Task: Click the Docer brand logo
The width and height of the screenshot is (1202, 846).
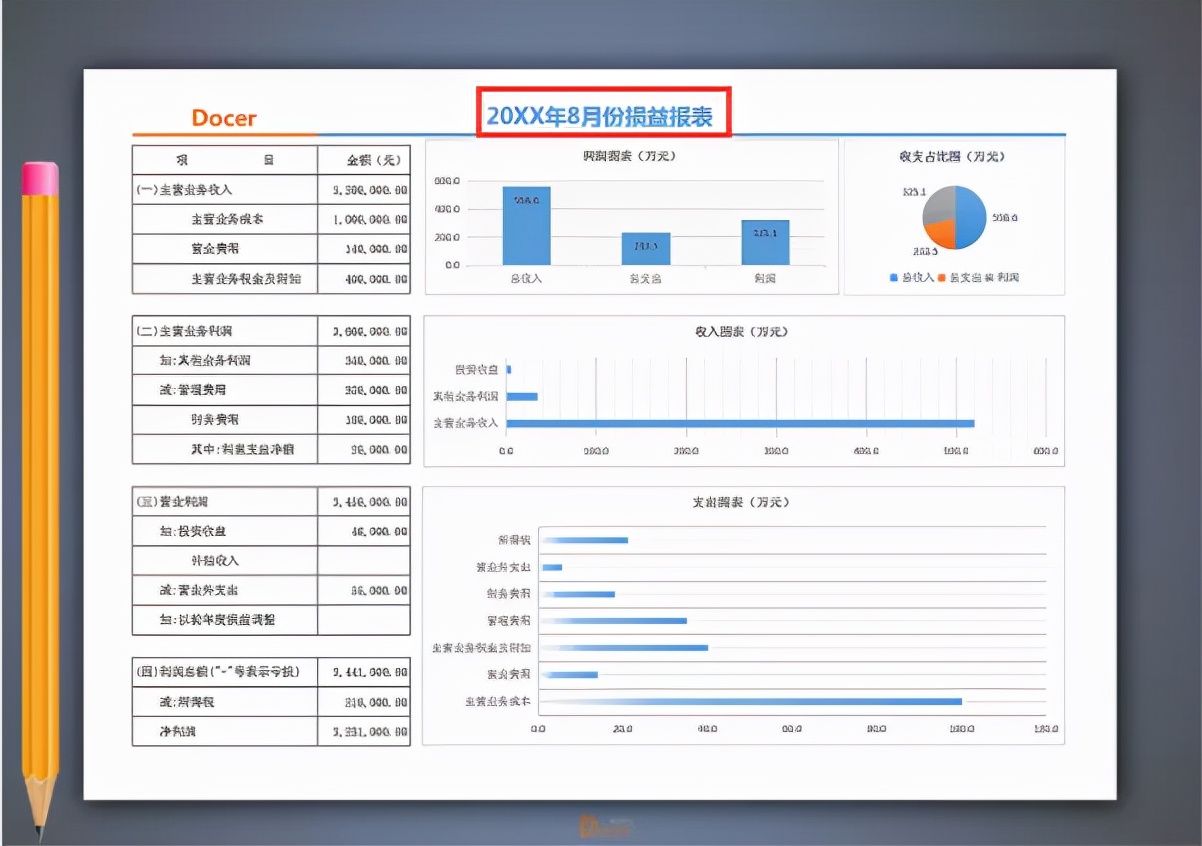Action: [222, 119]
